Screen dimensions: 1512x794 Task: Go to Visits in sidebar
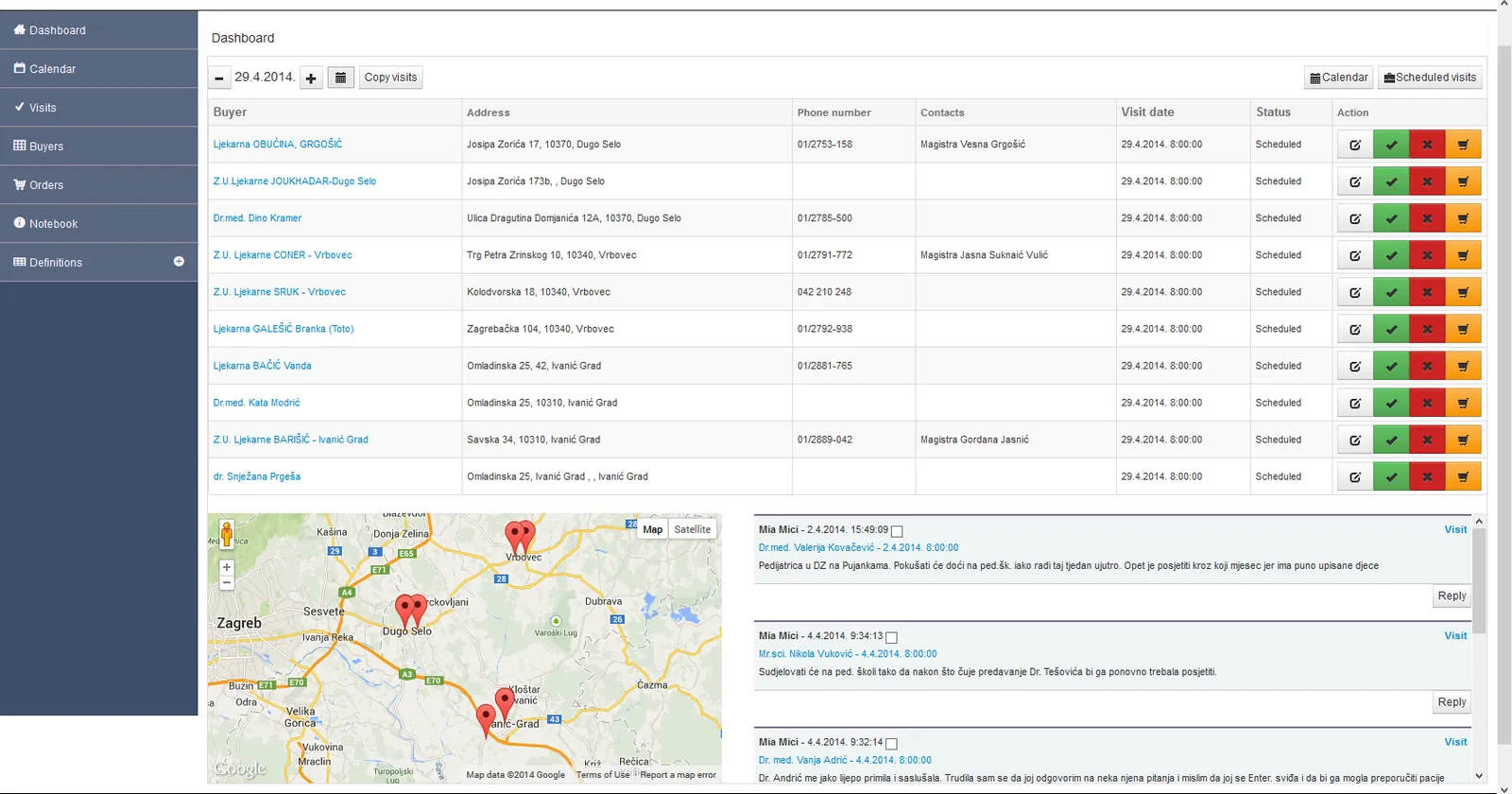[x=98, y=108]
